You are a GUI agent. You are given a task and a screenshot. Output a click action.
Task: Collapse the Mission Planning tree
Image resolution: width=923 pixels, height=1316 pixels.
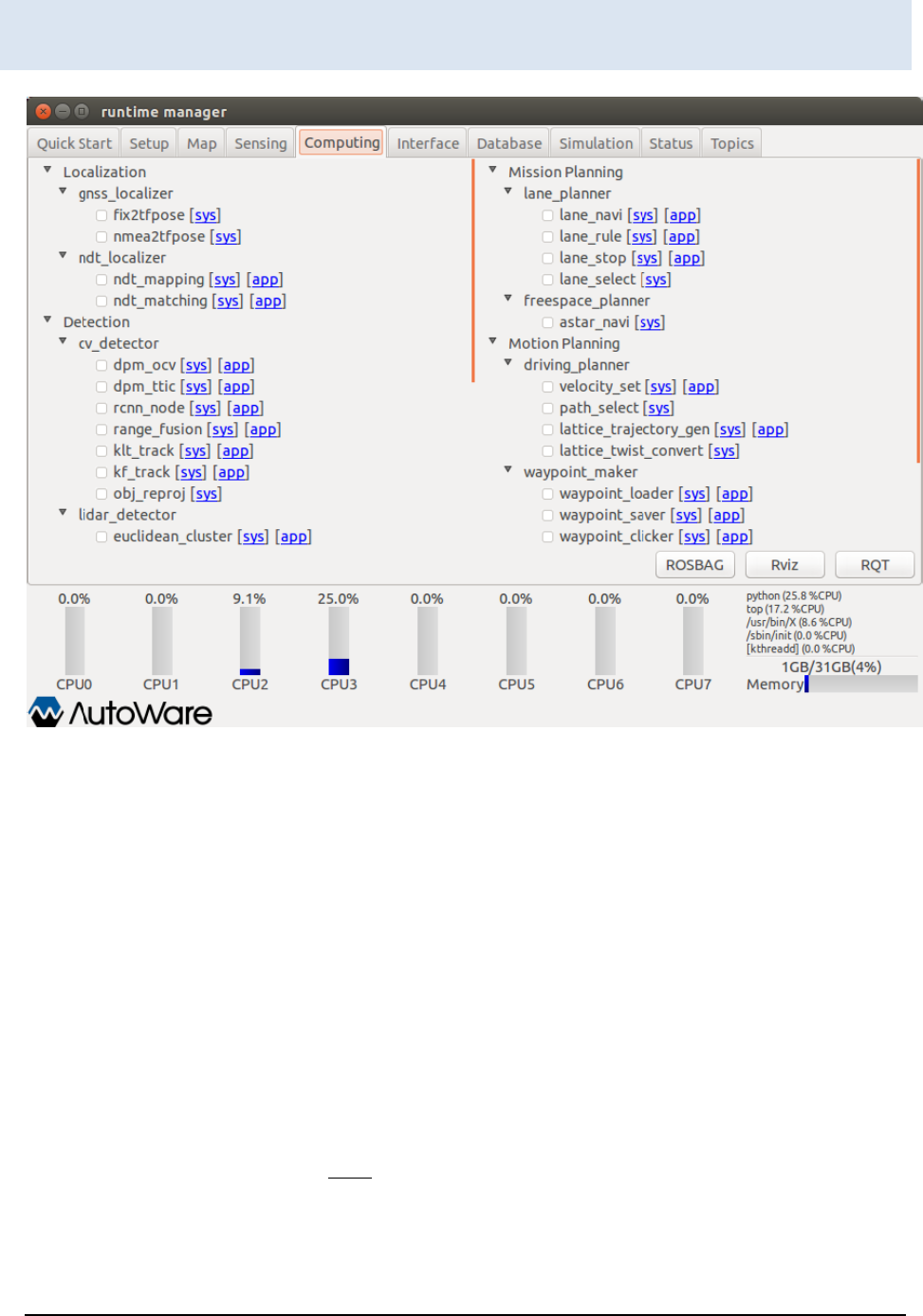tap(493, 171)
